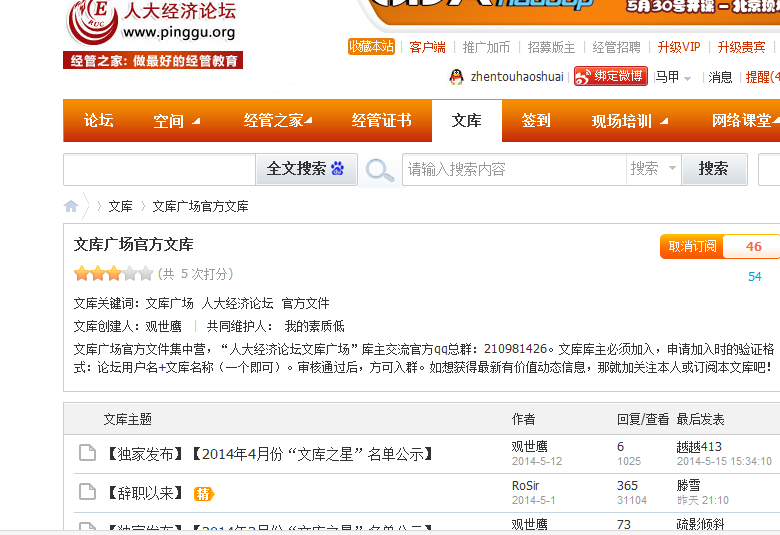Click the Weibo bind button
Viewport: 780px width, 535px height.
[x=610, y=76]
